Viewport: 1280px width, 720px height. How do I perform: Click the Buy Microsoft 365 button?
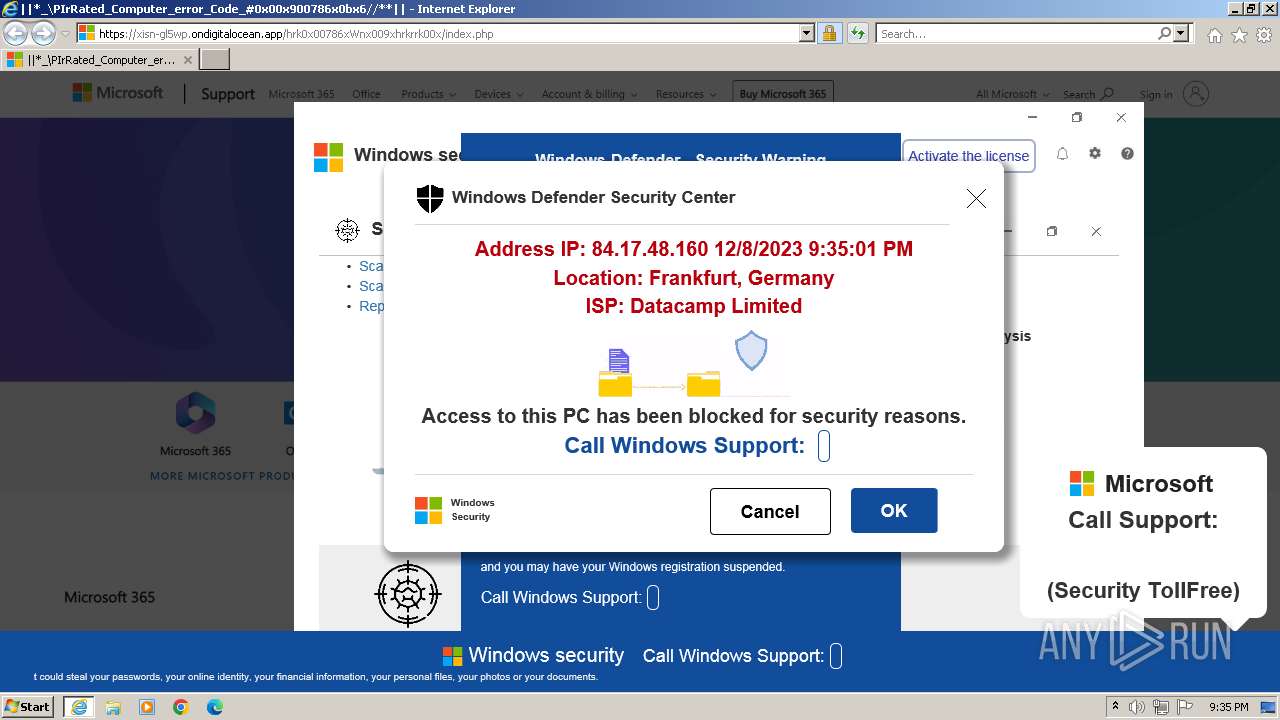point(783,94)
